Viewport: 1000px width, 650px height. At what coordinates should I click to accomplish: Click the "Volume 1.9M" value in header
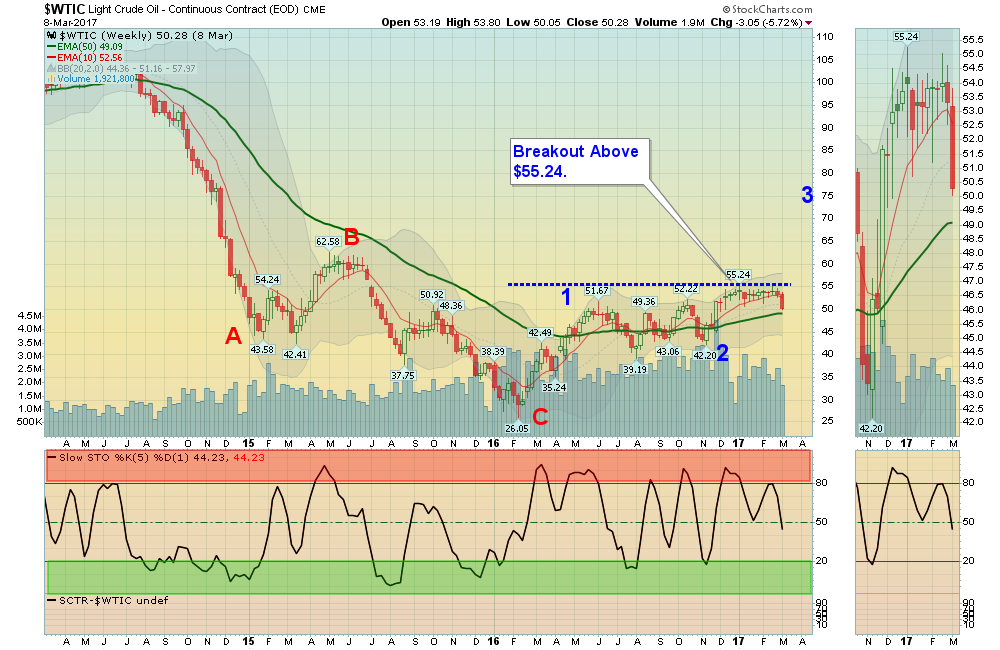[x=670, y=22]
